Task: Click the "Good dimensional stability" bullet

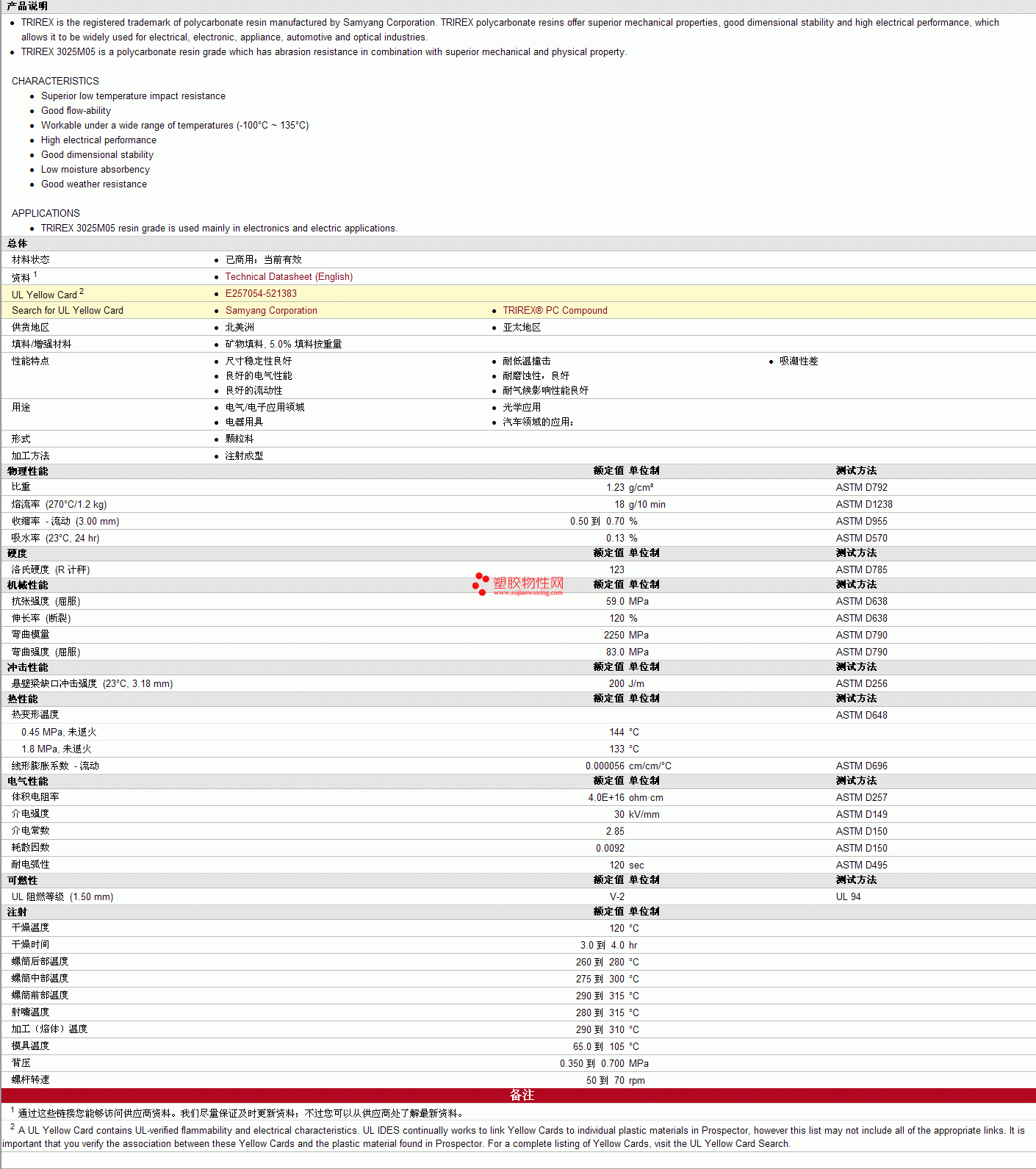Action: pos(97,155)
